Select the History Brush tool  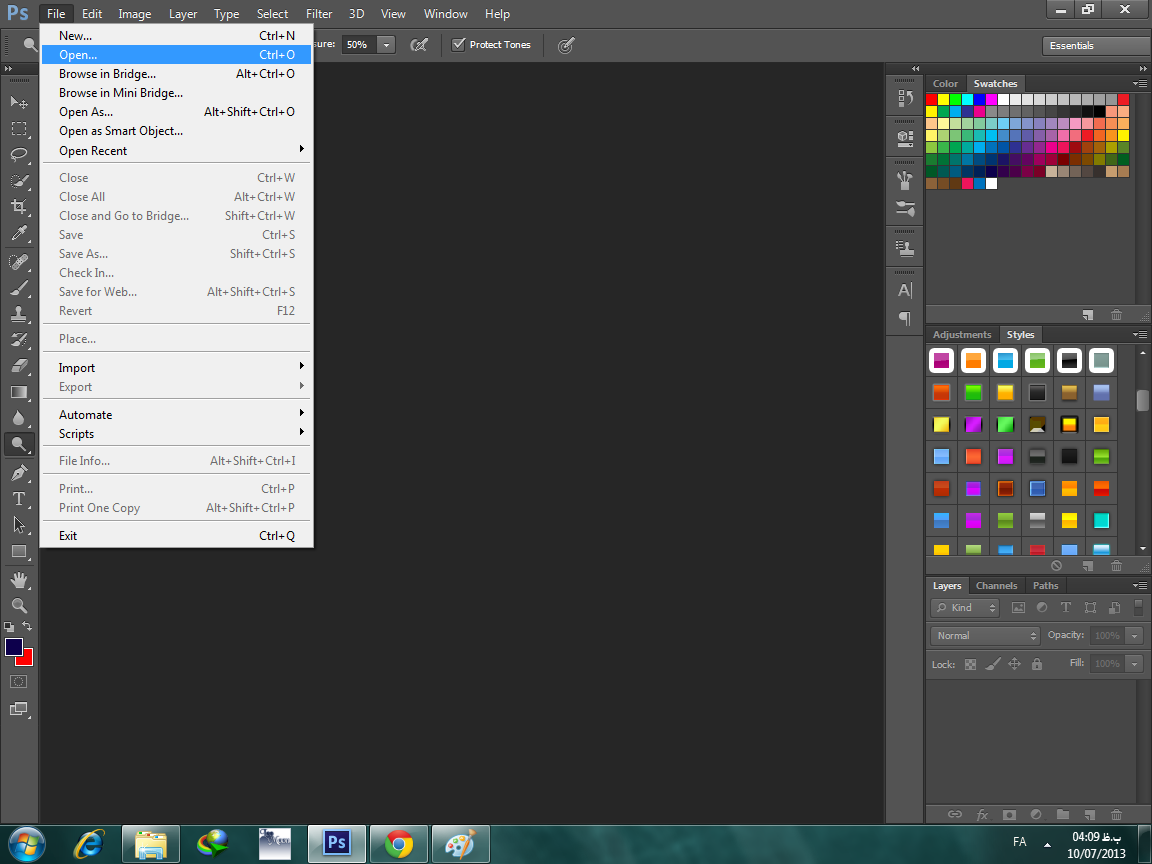point(19,339)
